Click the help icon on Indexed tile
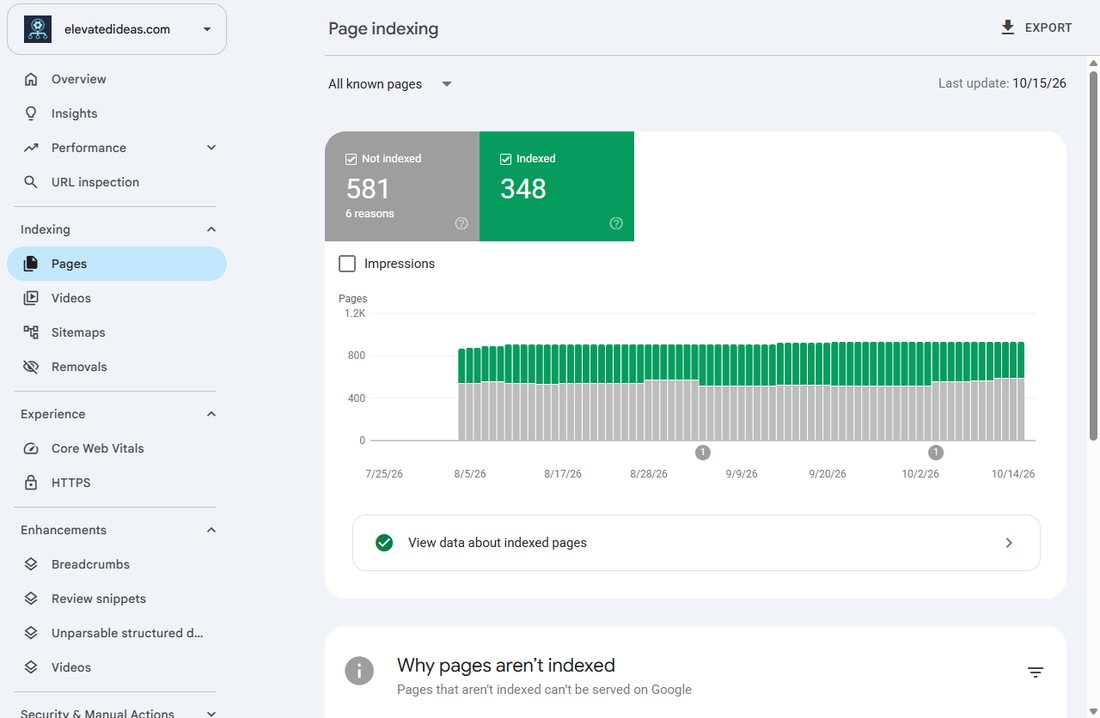This screenshot has width=1100, height=718. 616,223
